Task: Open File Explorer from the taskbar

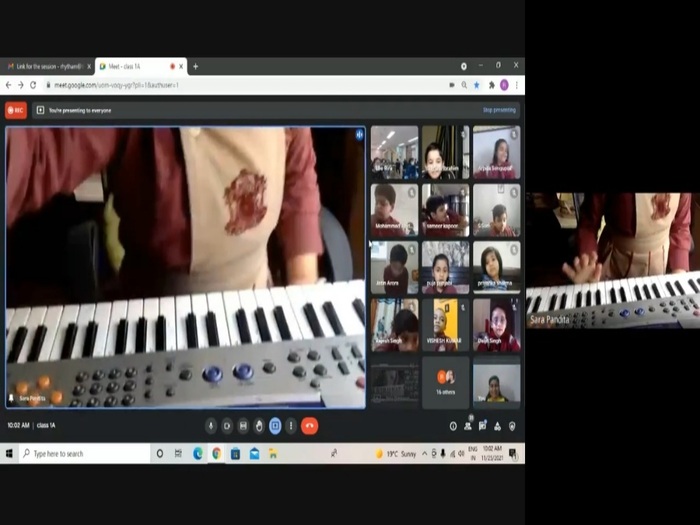Action: click(x=273, y=454)
